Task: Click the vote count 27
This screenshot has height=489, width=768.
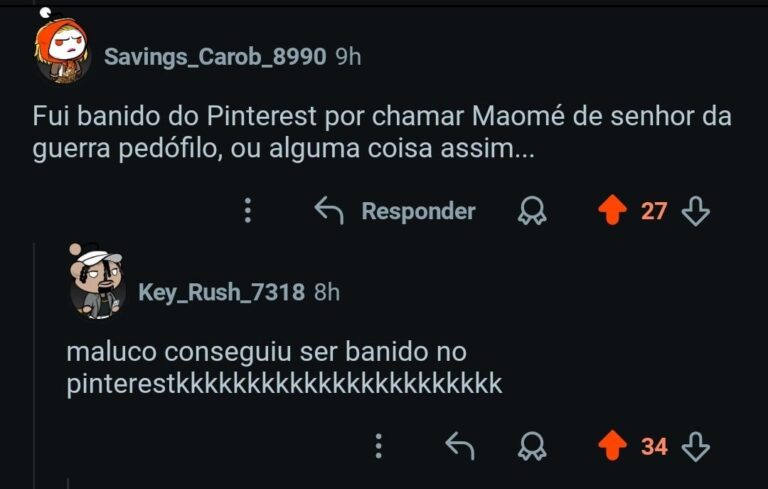Action: pos(653,211)
